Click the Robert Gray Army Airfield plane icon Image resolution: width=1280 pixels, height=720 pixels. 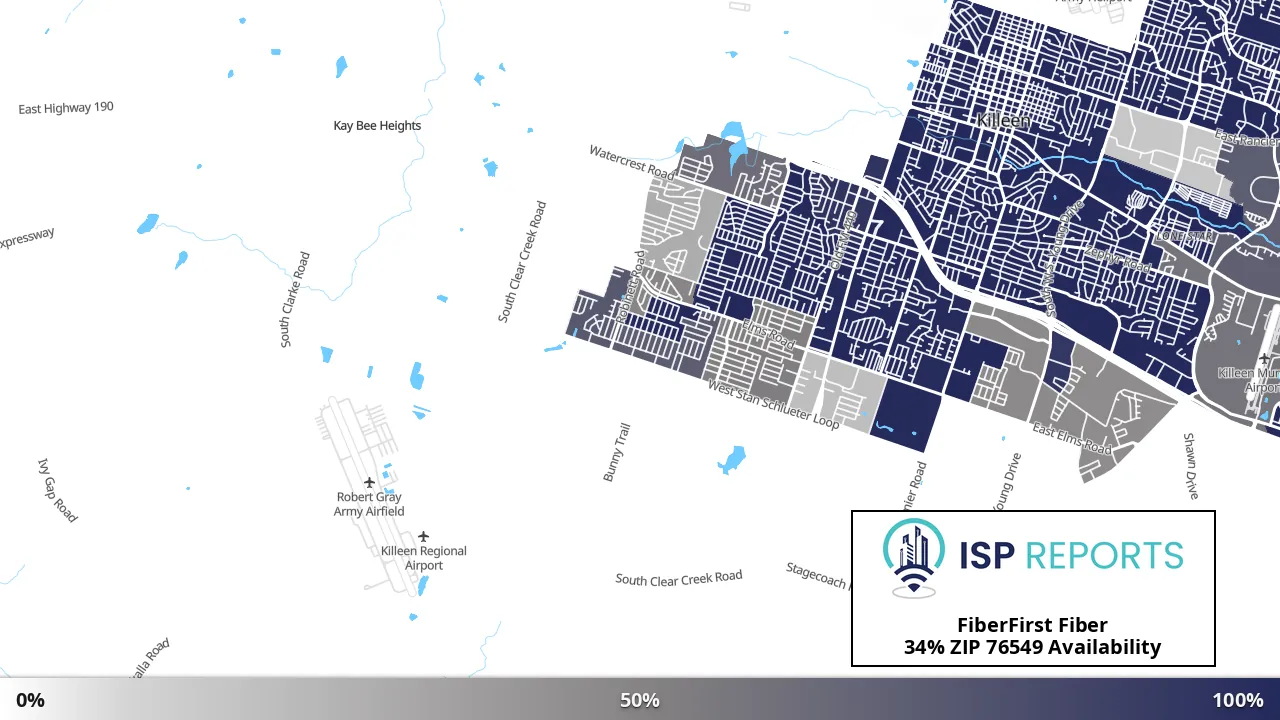(369, 482)
